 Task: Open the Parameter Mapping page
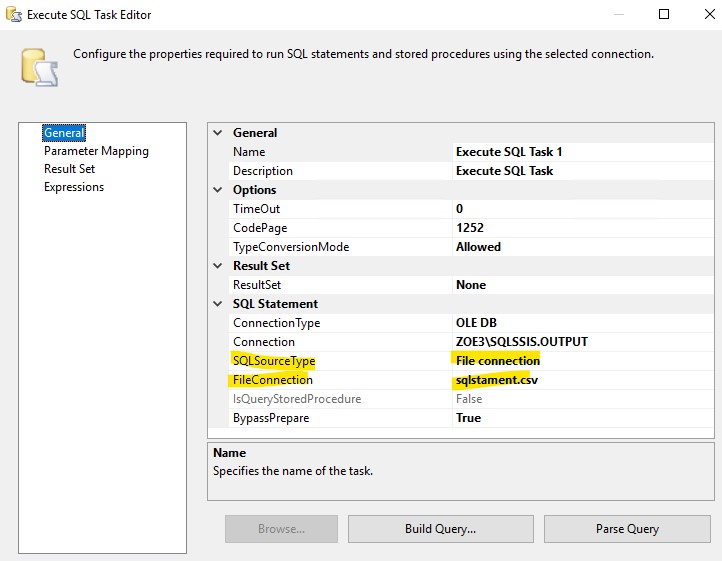(x=96, y=151)
